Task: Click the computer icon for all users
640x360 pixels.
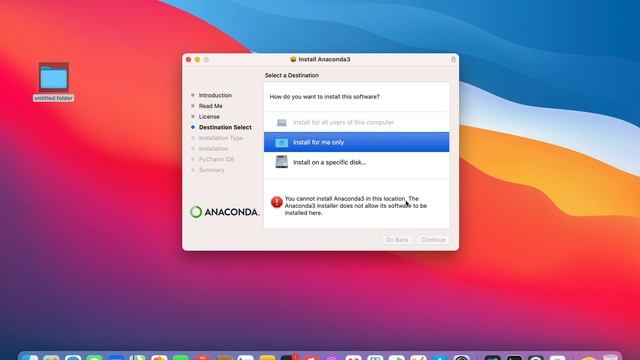Action: [x=282, y=122]
